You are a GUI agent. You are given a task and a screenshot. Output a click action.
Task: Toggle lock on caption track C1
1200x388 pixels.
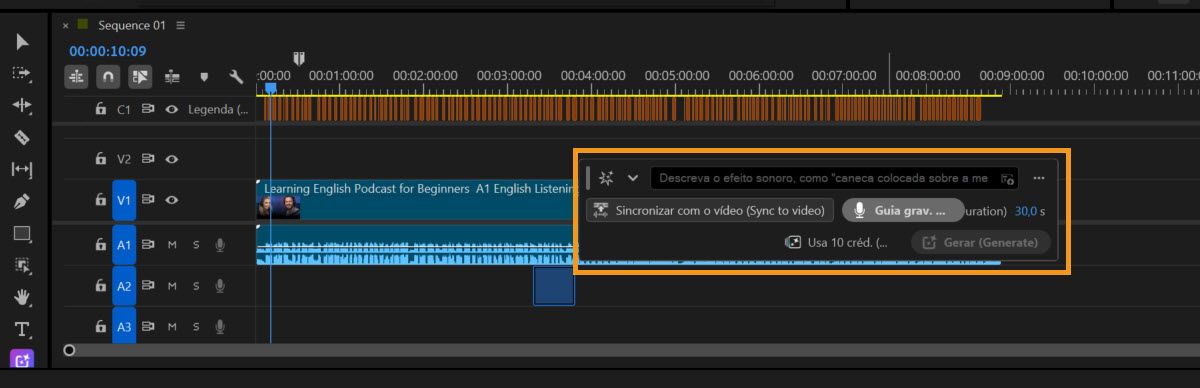pyautogui.click(x=100, y=110)
